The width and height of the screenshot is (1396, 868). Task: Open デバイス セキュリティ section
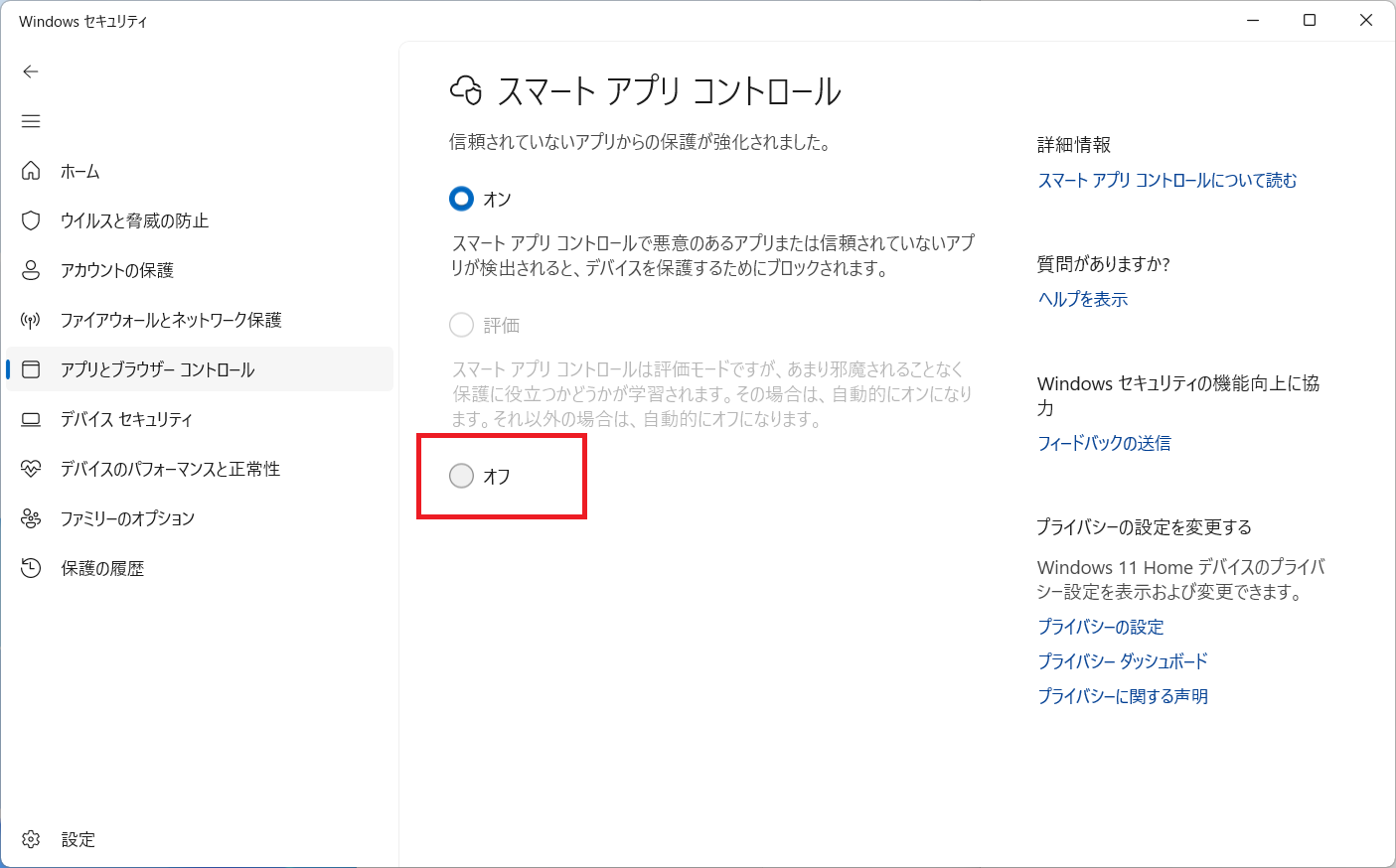200,419
